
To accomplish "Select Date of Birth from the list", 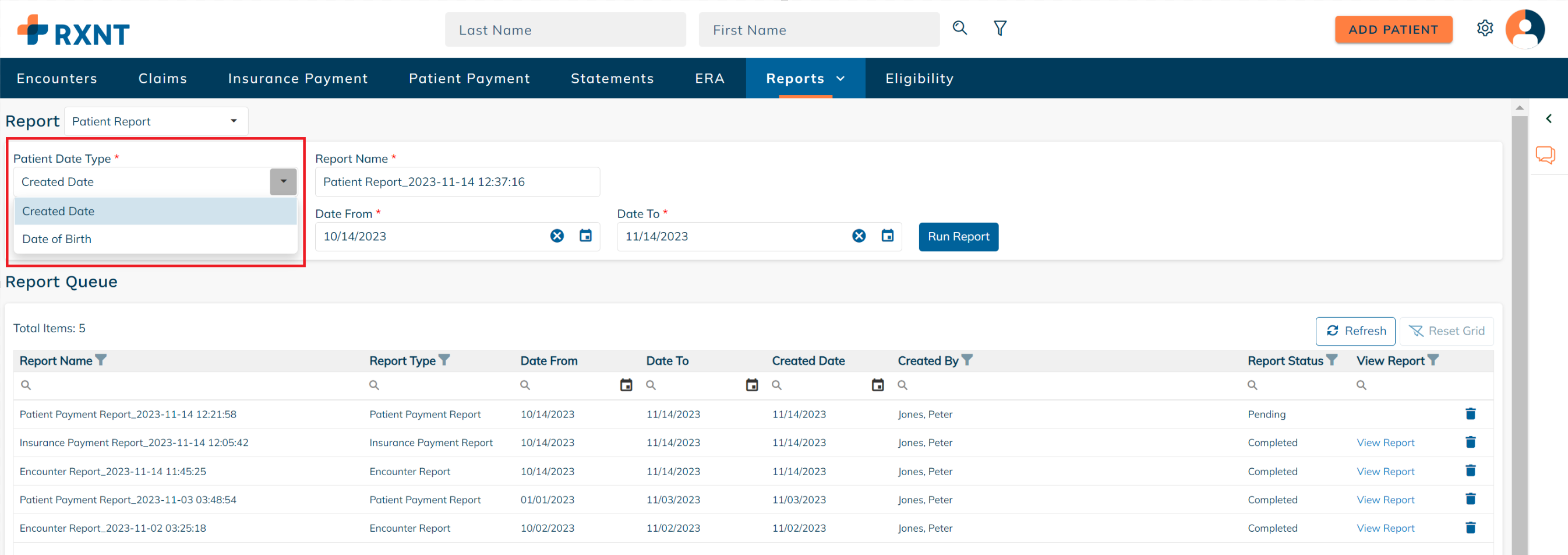I will pos(56,240).
